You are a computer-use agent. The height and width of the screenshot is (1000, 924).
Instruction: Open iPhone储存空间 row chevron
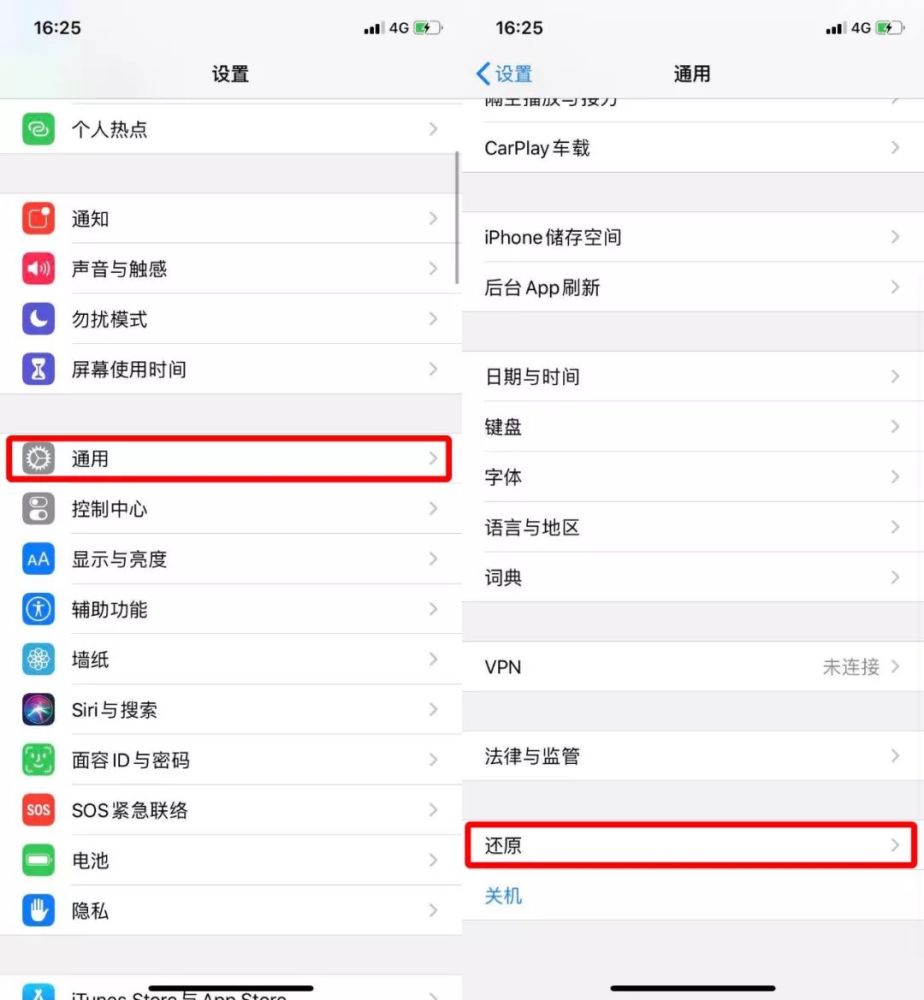coord(895,237)
